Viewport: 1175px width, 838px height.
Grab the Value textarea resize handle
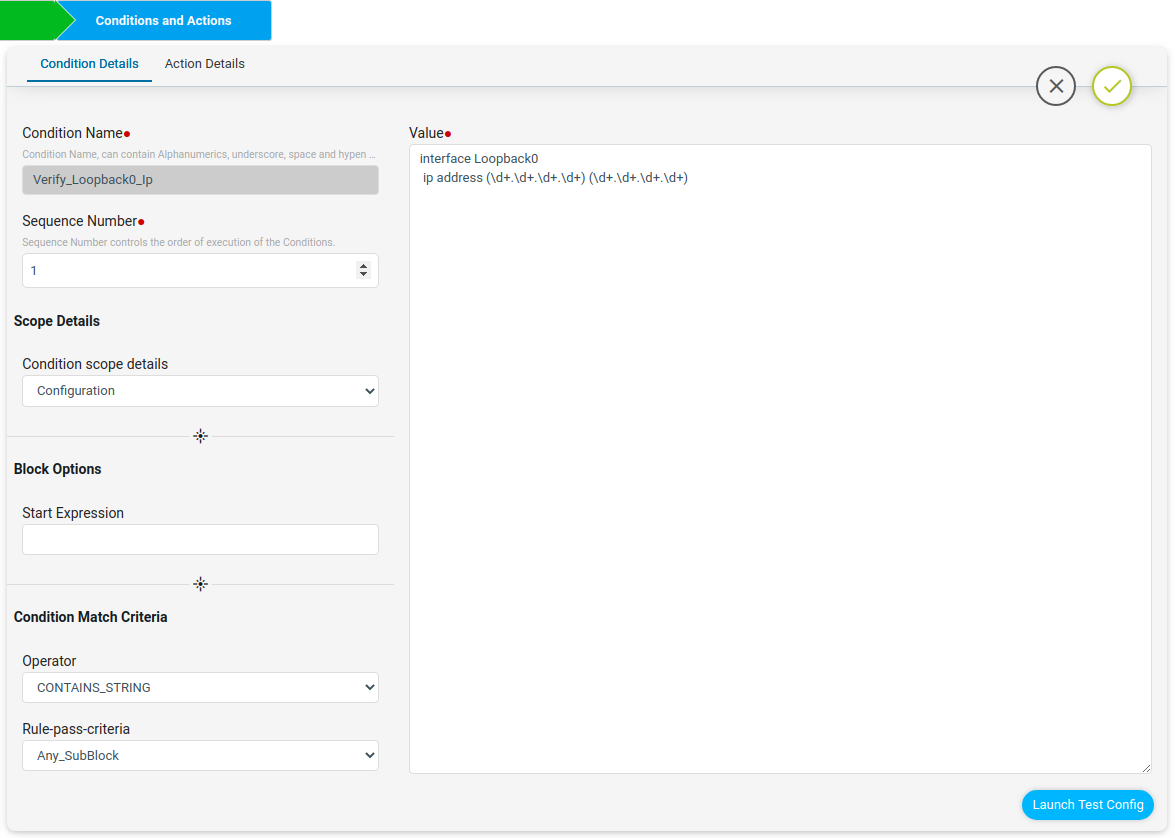pos(1146,768)
